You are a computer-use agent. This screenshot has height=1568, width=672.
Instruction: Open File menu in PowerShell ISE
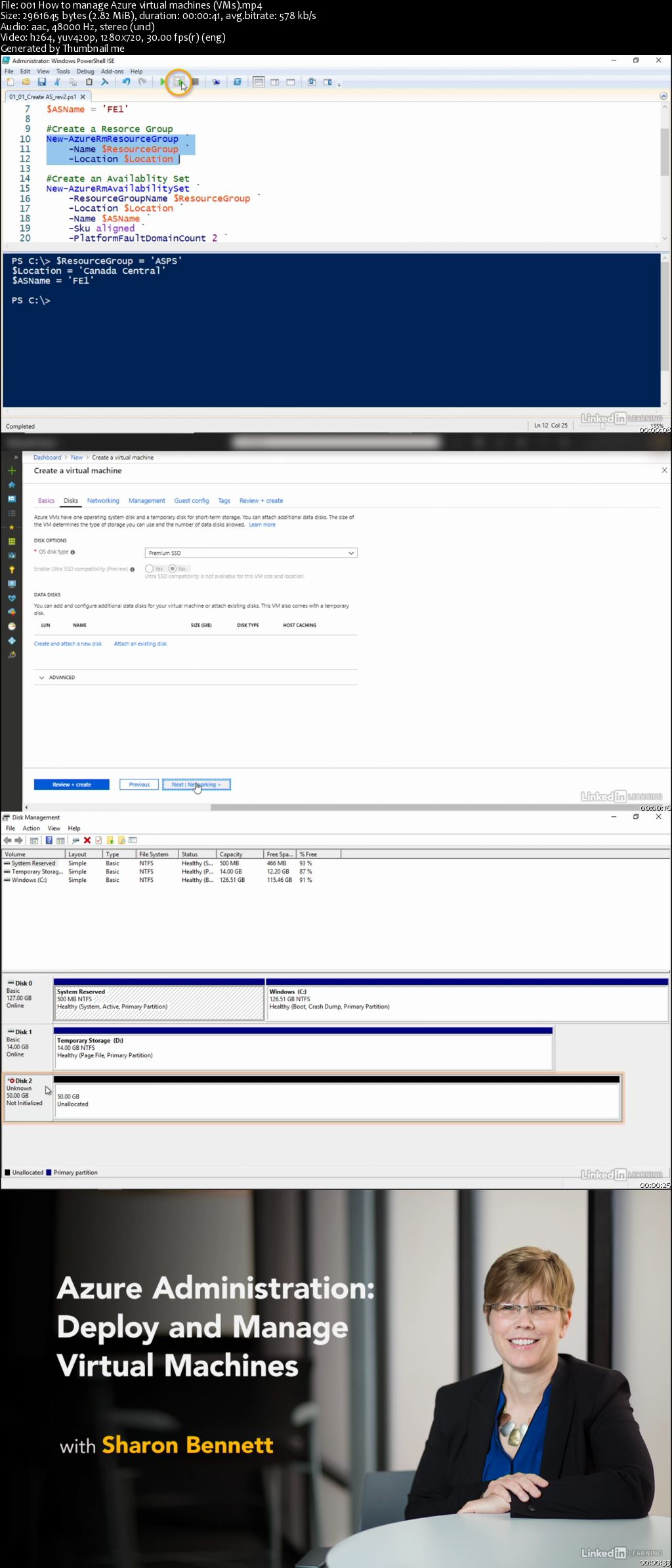click(9, 72)
